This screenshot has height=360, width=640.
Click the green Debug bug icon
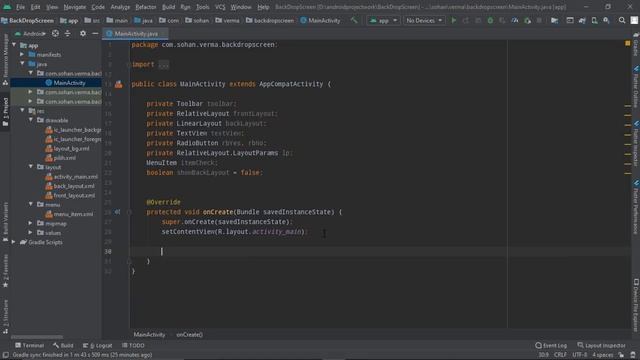tap(490, 20)
